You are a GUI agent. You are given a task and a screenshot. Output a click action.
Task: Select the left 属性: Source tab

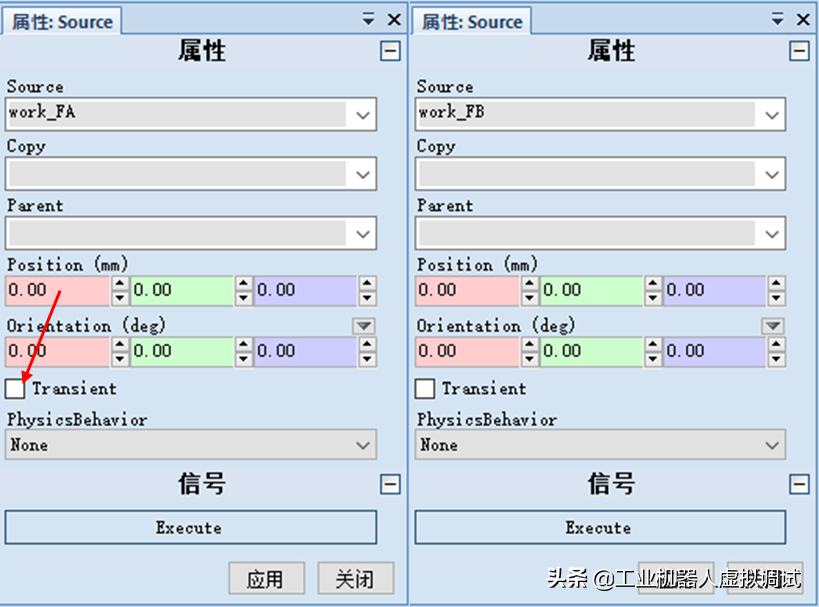[x=62, y=21]
